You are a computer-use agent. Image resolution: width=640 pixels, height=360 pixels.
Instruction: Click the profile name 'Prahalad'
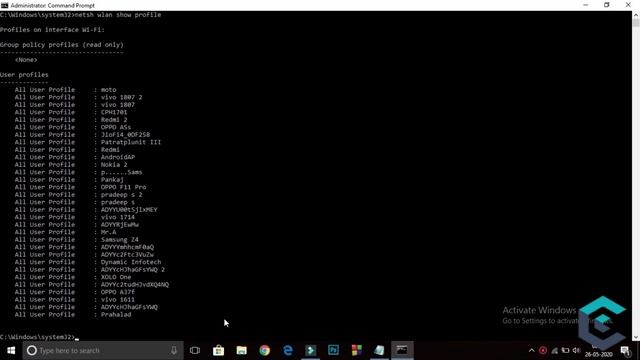click(116, 315)
